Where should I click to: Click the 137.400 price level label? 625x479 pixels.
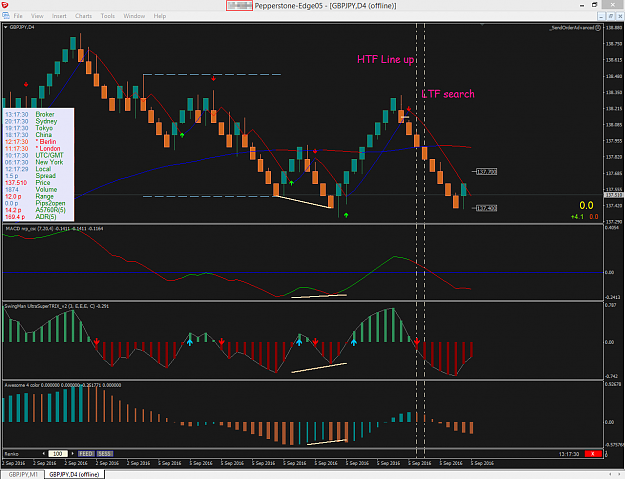click(x=487, y=208)
